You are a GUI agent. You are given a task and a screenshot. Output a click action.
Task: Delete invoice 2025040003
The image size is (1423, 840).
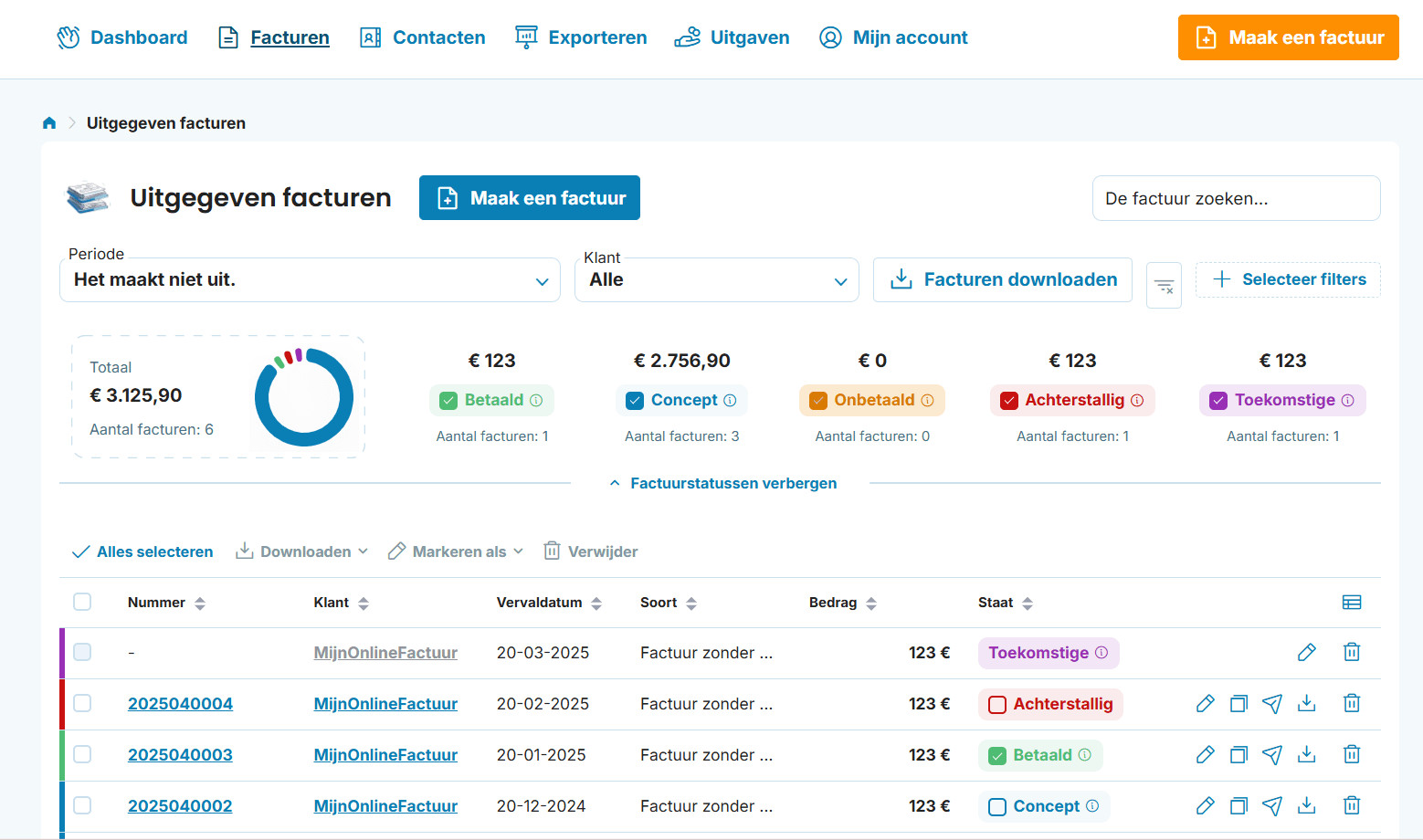(1352, 754)
